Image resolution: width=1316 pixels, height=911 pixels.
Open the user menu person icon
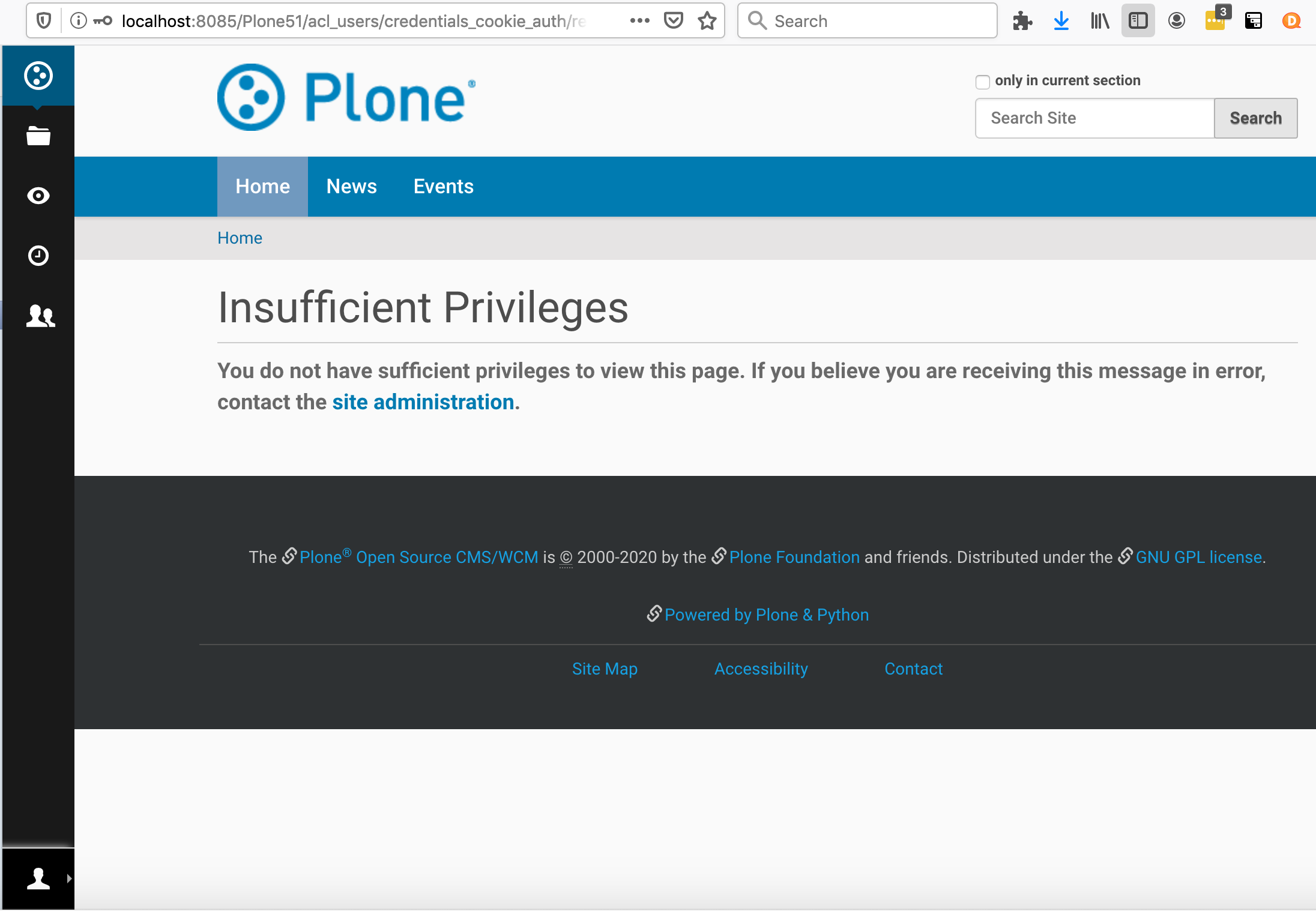38,879
